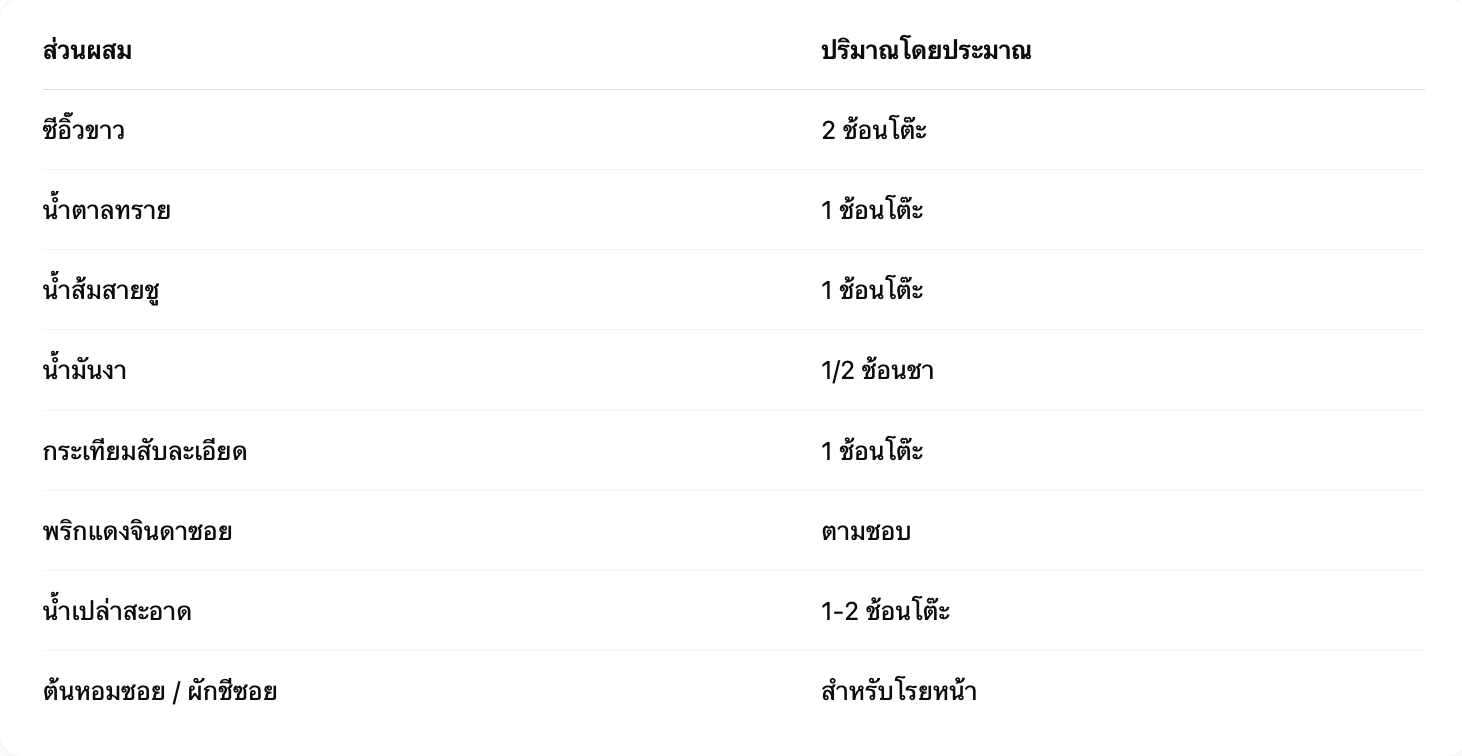Click the สำหรับโรยหน้า cell
This screenshot has width=1462, height=756.
[898, 692]
